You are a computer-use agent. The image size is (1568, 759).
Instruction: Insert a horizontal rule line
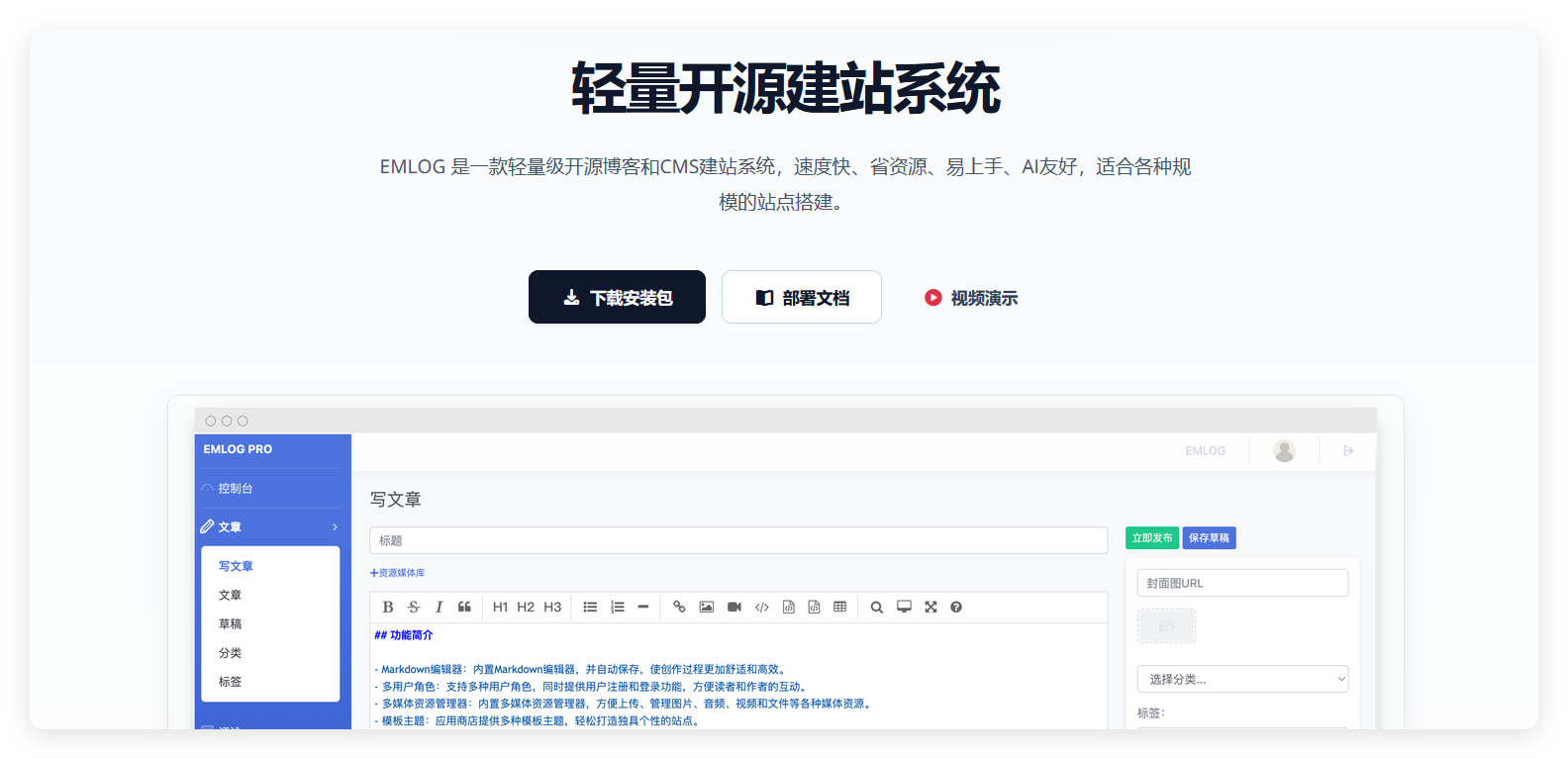(x=643, y=607)
